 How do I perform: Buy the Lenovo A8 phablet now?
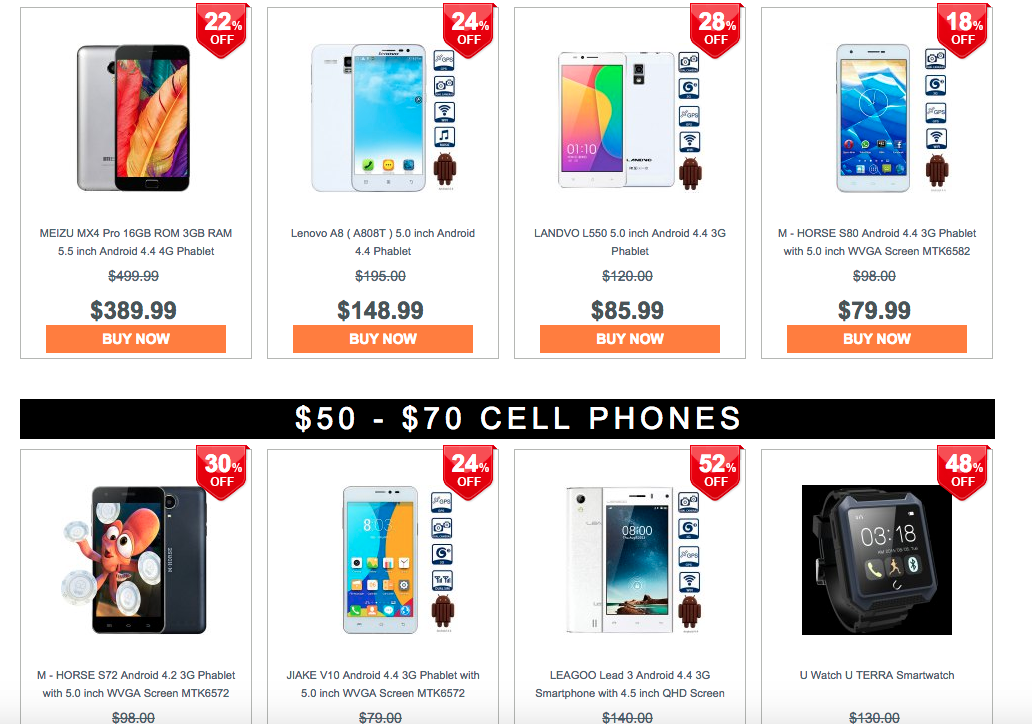tap(383, 339)
